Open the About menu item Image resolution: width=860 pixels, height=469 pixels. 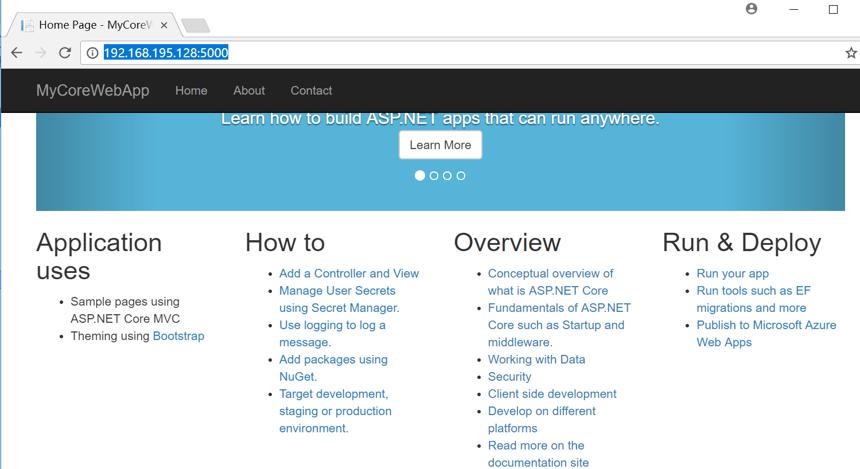click(249, 91)
